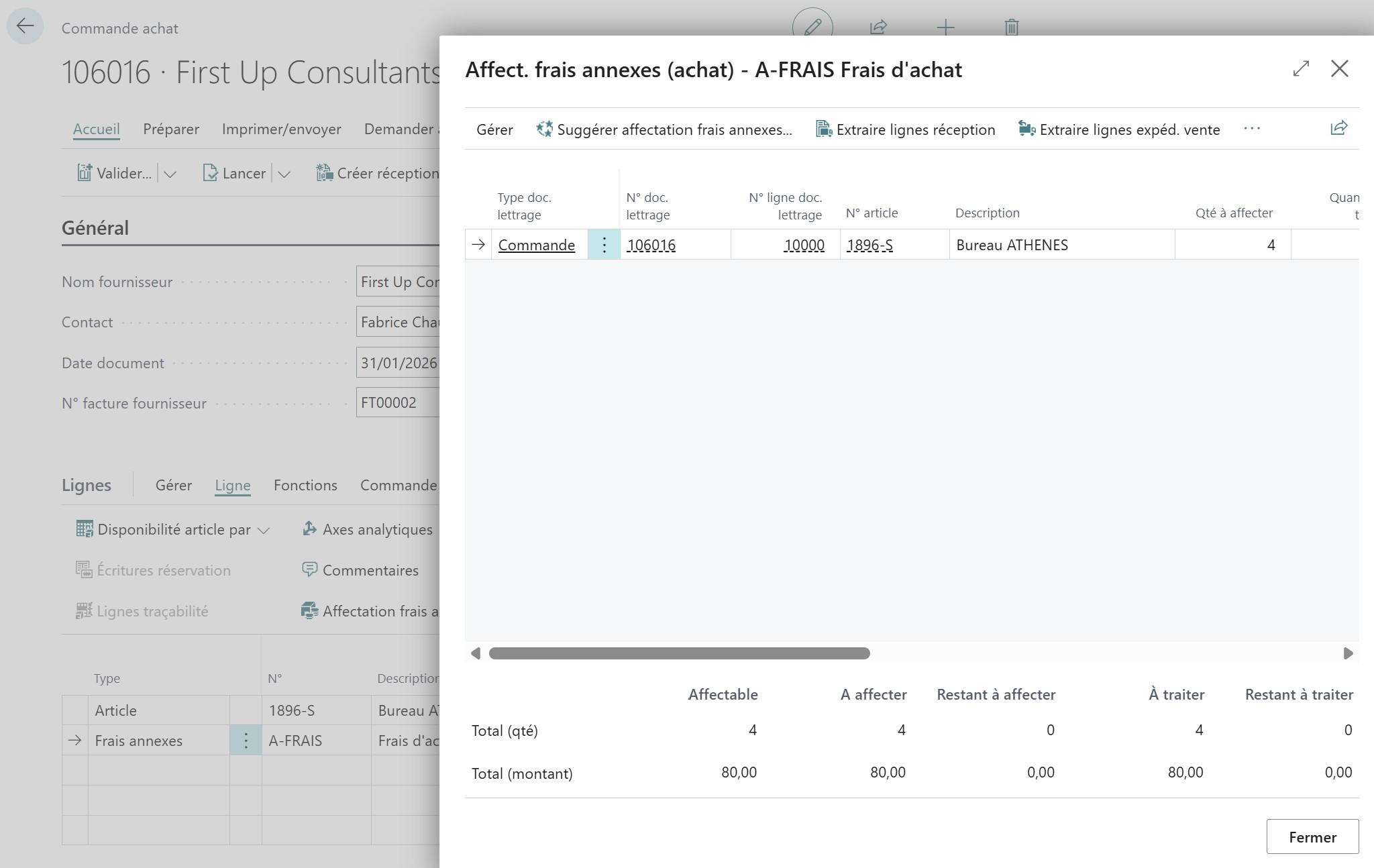Click the back arrow icon

25,27
